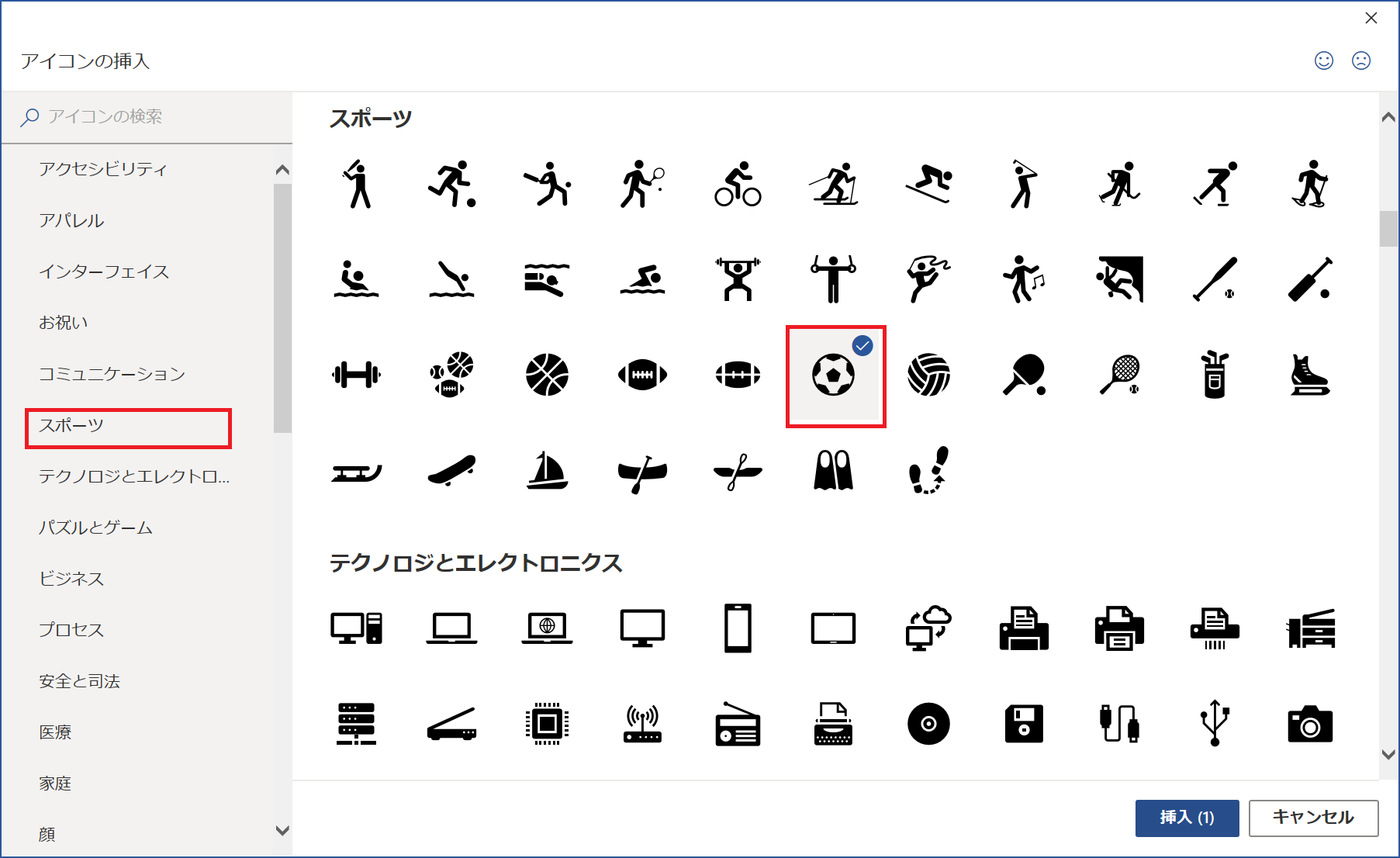Image resolution: width=1400 pixels, height=858 pixels.
Task: Select the cricket bat icon
Action: click(x=1310, y=280)
